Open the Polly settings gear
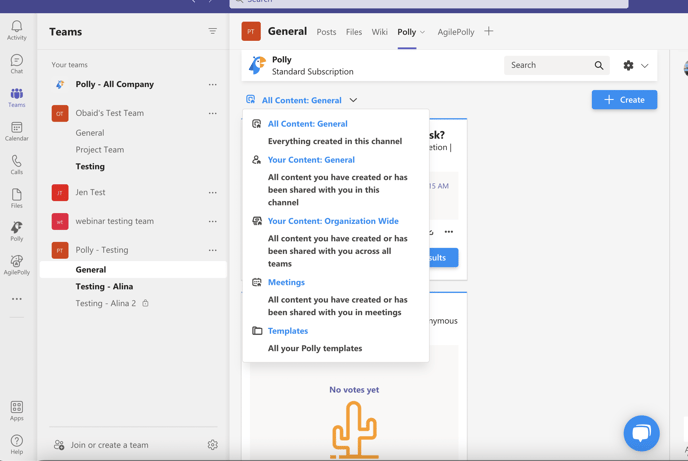Viewport: 688px width, 461px height. 628,65
